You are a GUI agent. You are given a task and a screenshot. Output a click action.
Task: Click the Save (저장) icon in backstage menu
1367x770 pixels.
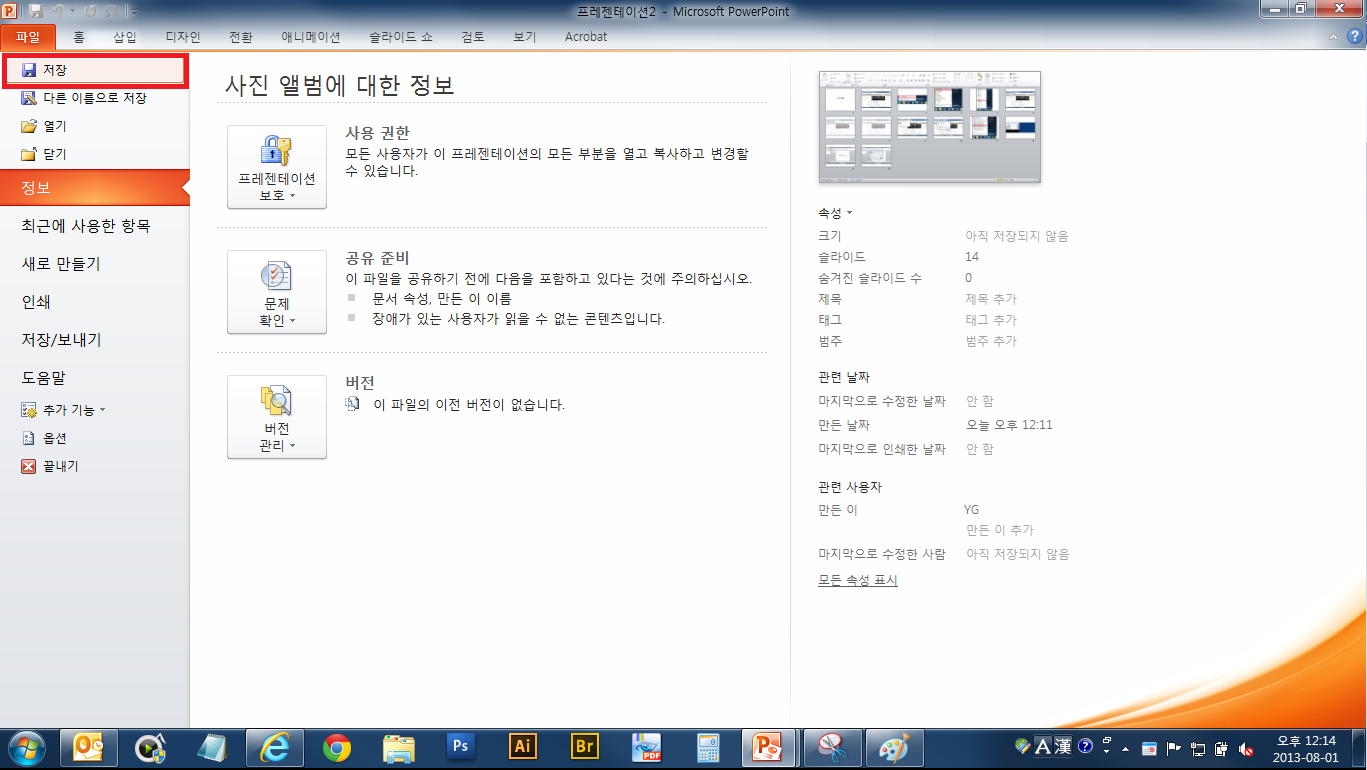pos(29,70)
